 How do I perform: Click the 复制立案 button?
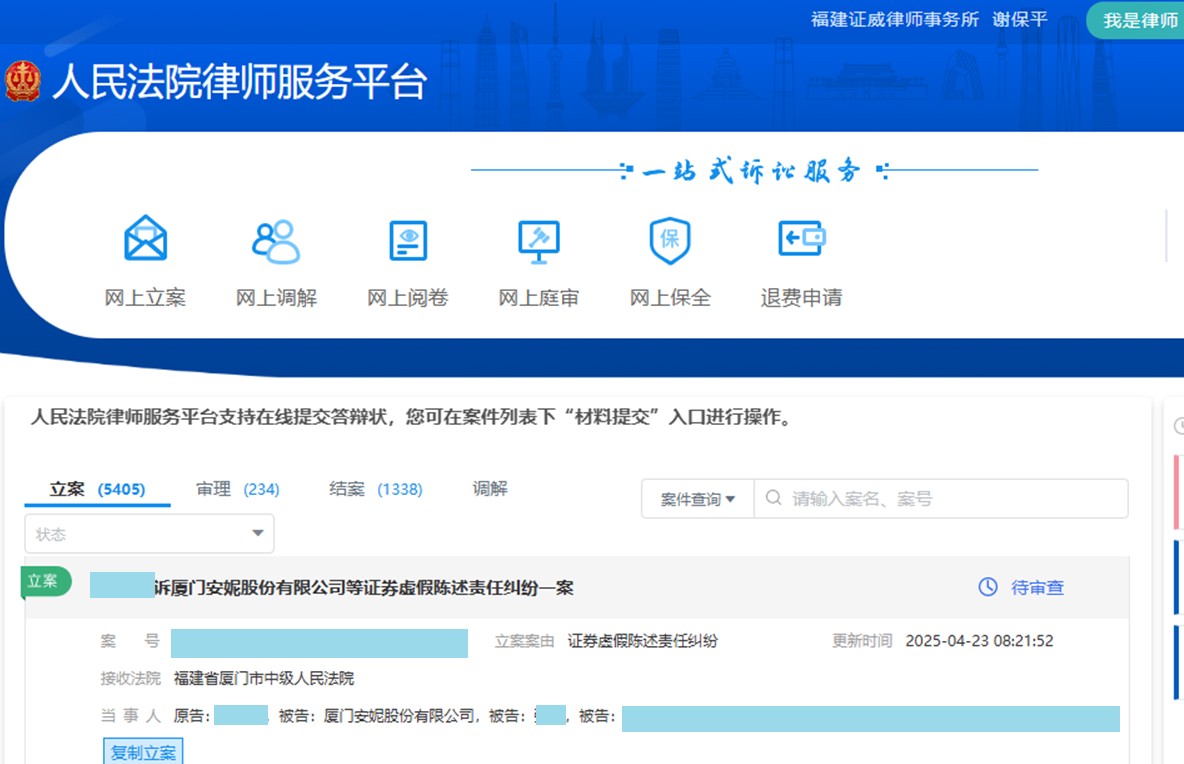pyautogui.click(x=143, y=752)
